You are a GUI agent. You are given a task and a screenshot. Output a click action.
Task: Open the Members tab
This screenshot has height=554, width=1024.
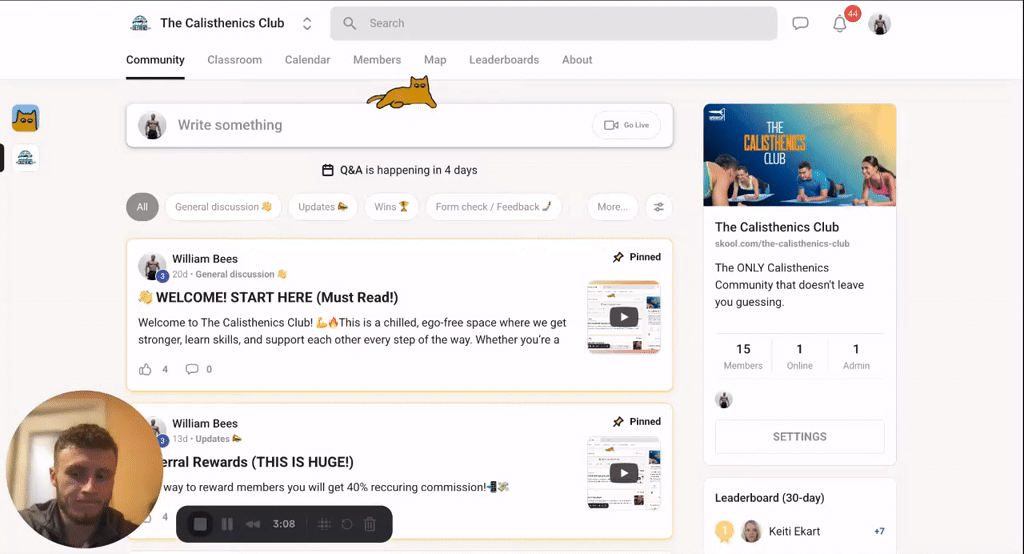point(377,60)
